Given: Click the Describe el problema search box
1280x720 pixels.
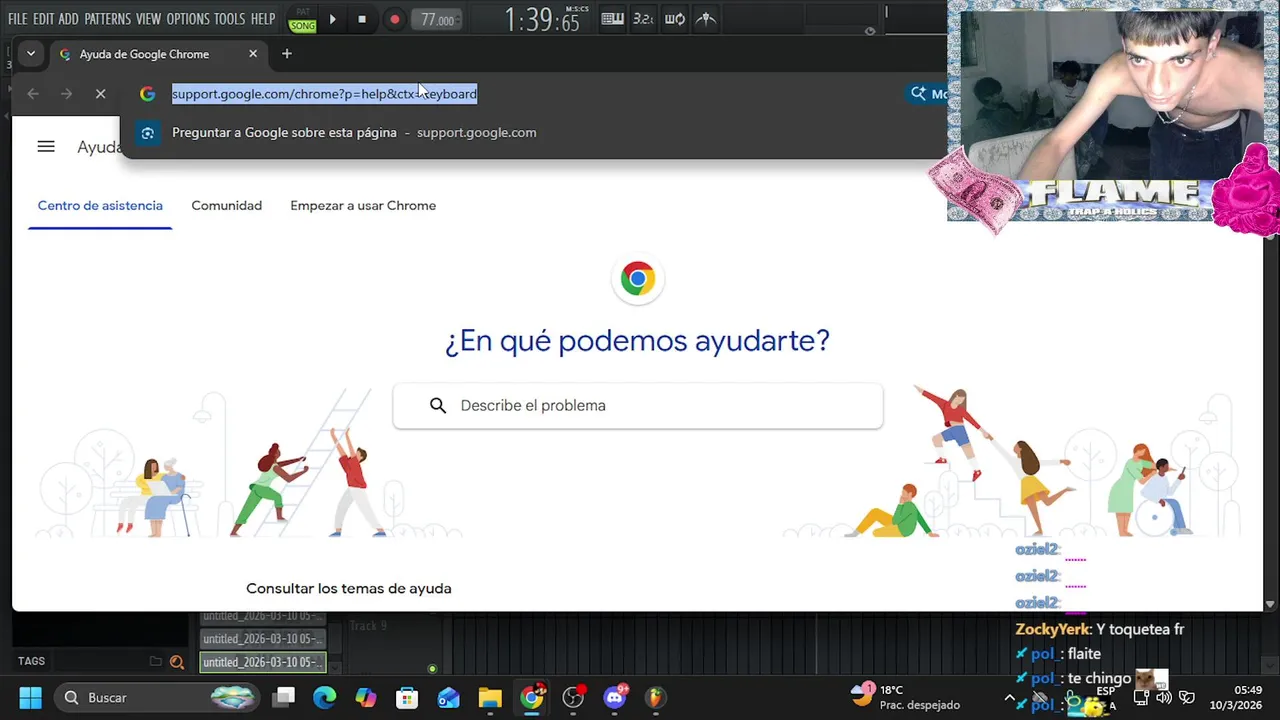Looking at the screenshot, I should tap(638, 406).
